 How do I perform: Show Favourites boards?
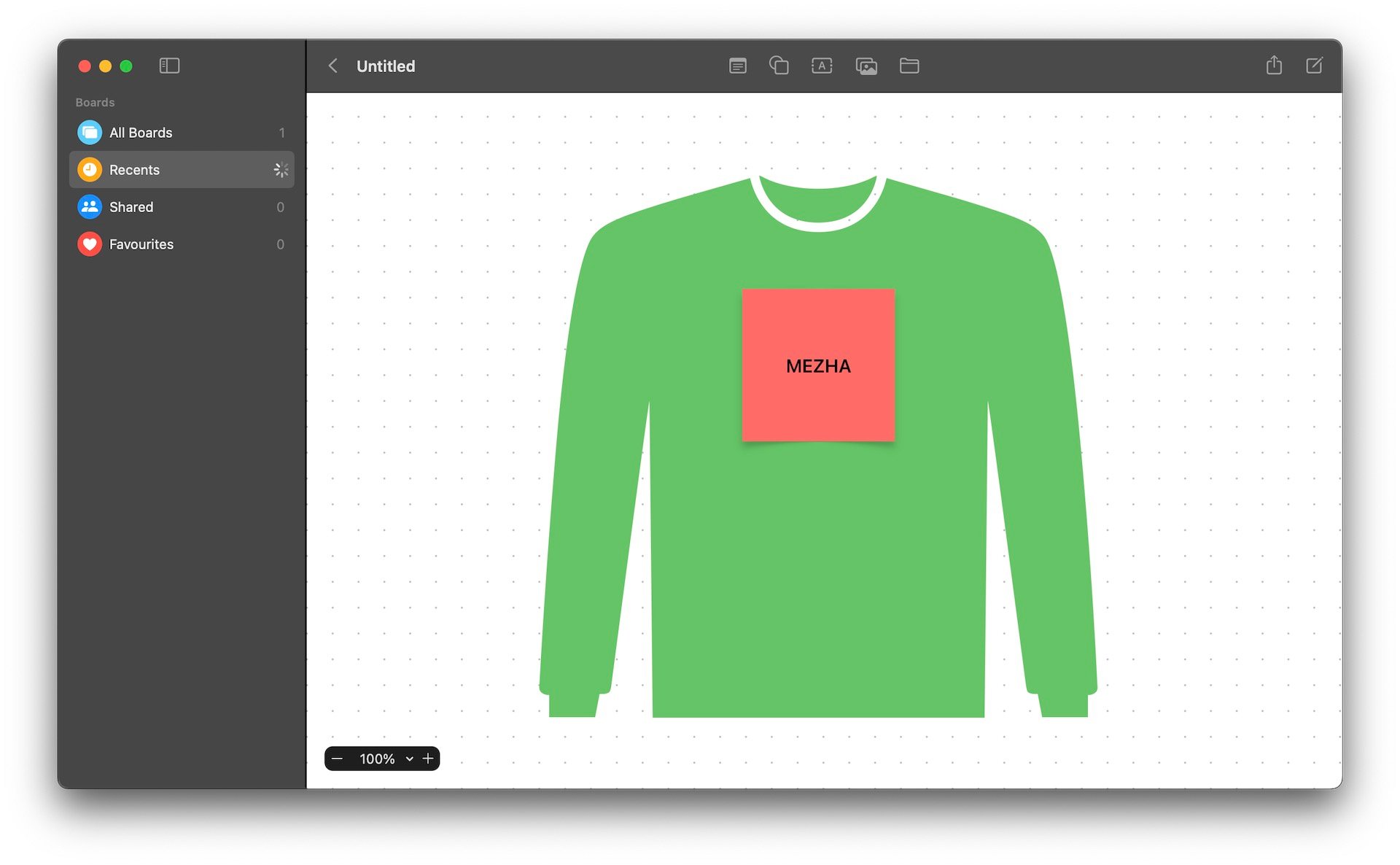click(182, 244)
